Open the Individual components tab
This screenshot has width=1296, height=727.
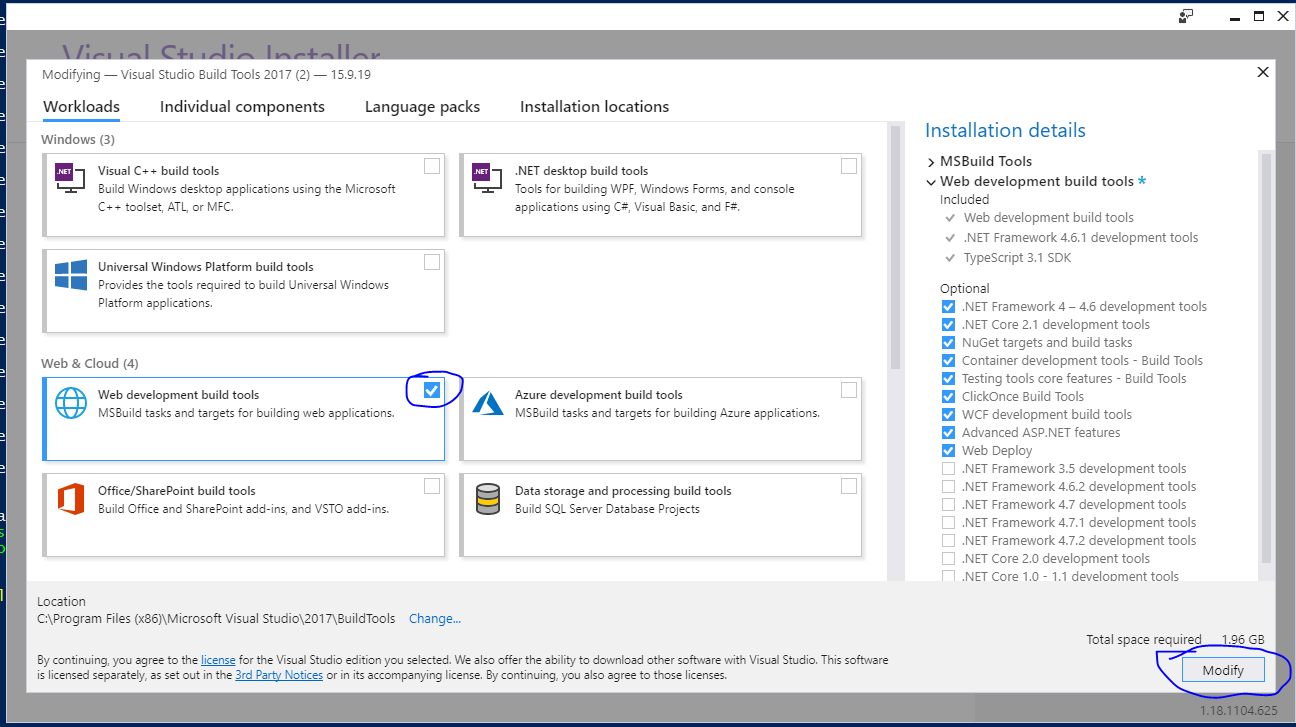click(x=242, y=107)
